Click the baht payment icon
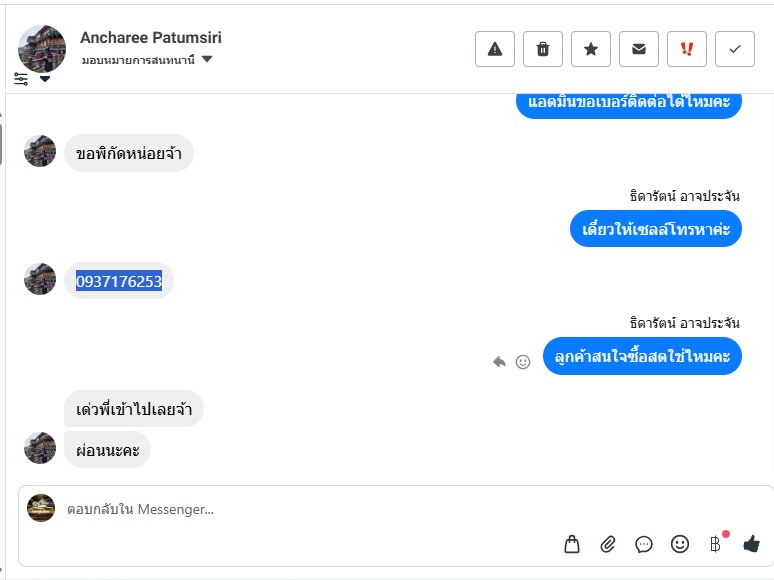This screenshot has height=580, width=774. pyautogui.click(x=715, y=544)
